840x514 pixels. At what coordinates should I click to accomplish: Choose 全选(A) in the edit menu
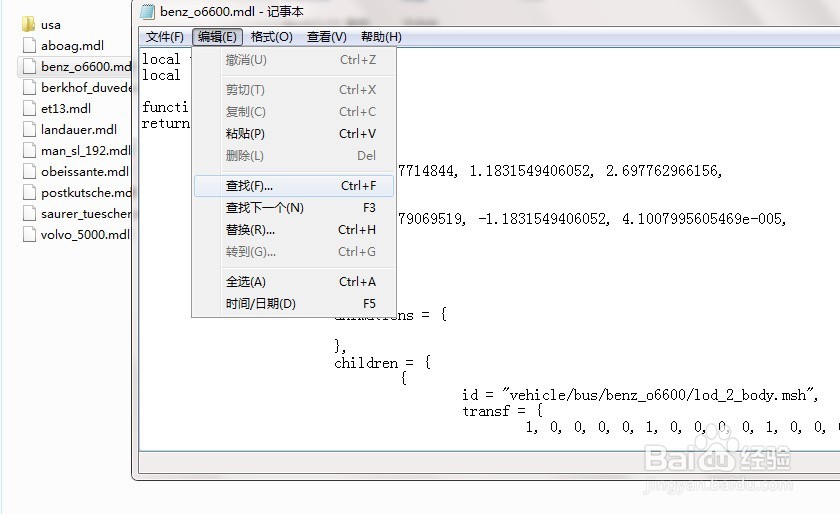pyautogui.click(x=294, y=281)
